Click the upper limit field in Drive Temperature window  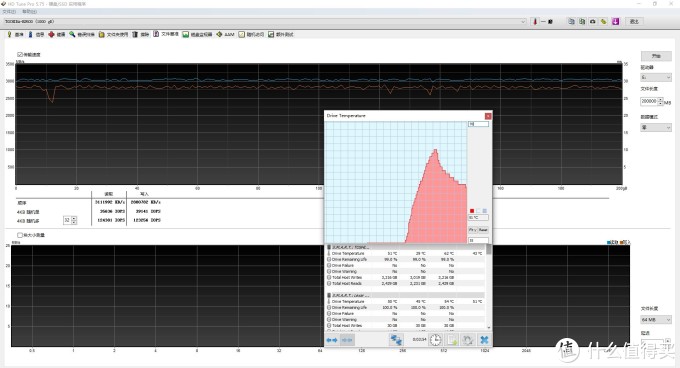[x=478, y=124]
